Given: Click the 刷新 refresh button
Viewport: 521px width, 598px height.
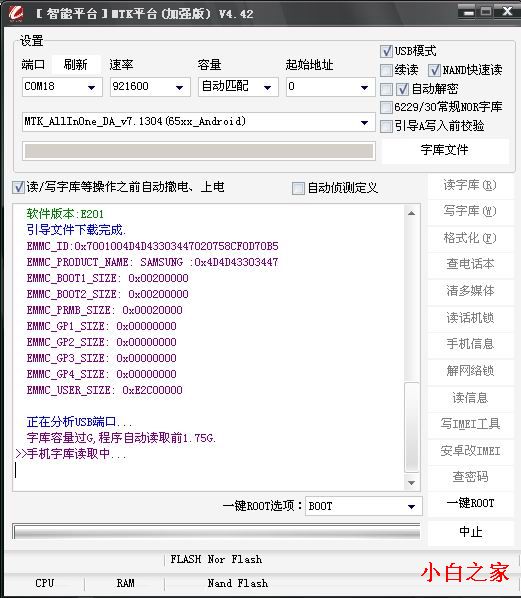Looking at the screenshot, I should pos(76,64).
